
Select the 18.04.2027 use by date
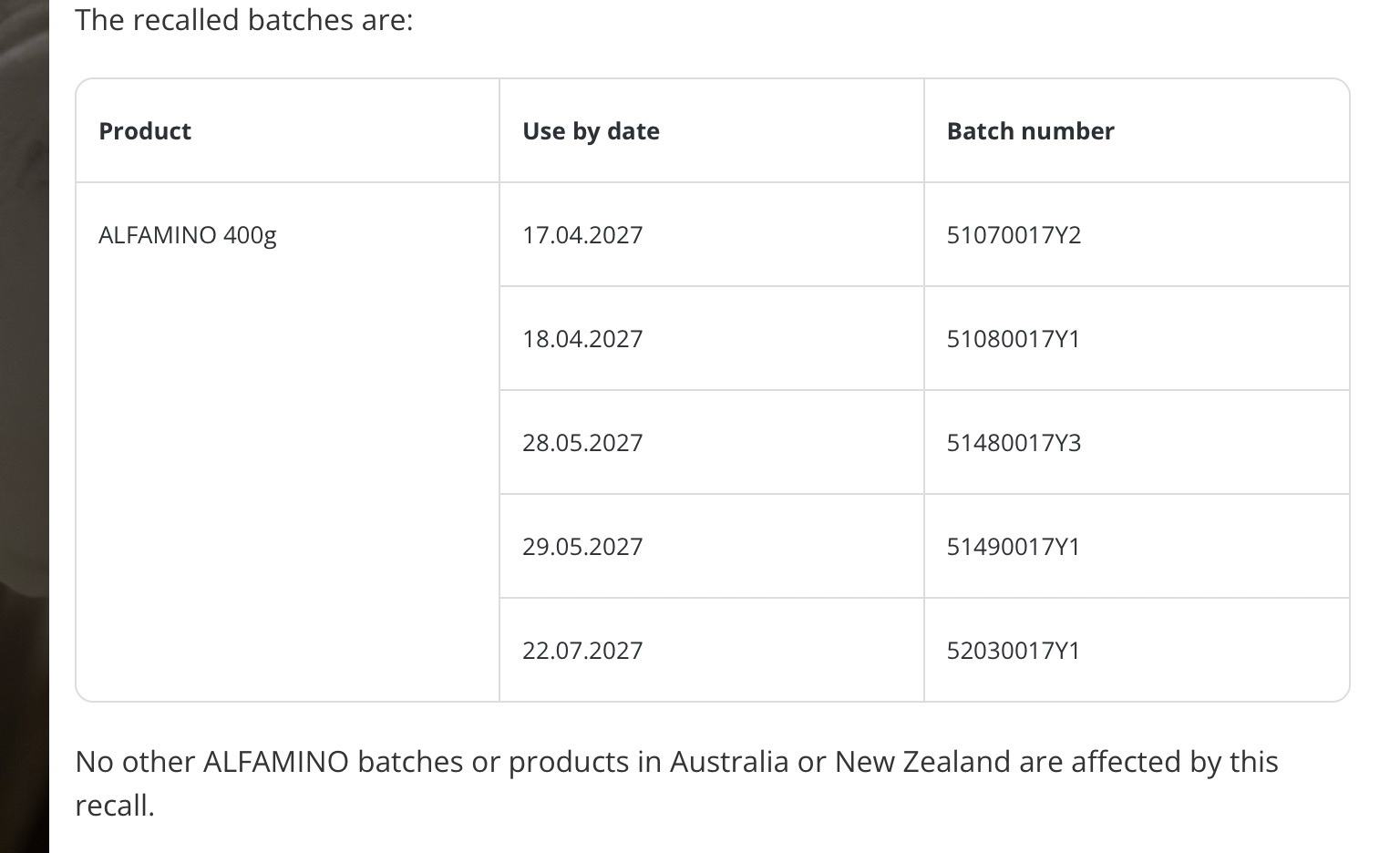(x=582, y=339)
